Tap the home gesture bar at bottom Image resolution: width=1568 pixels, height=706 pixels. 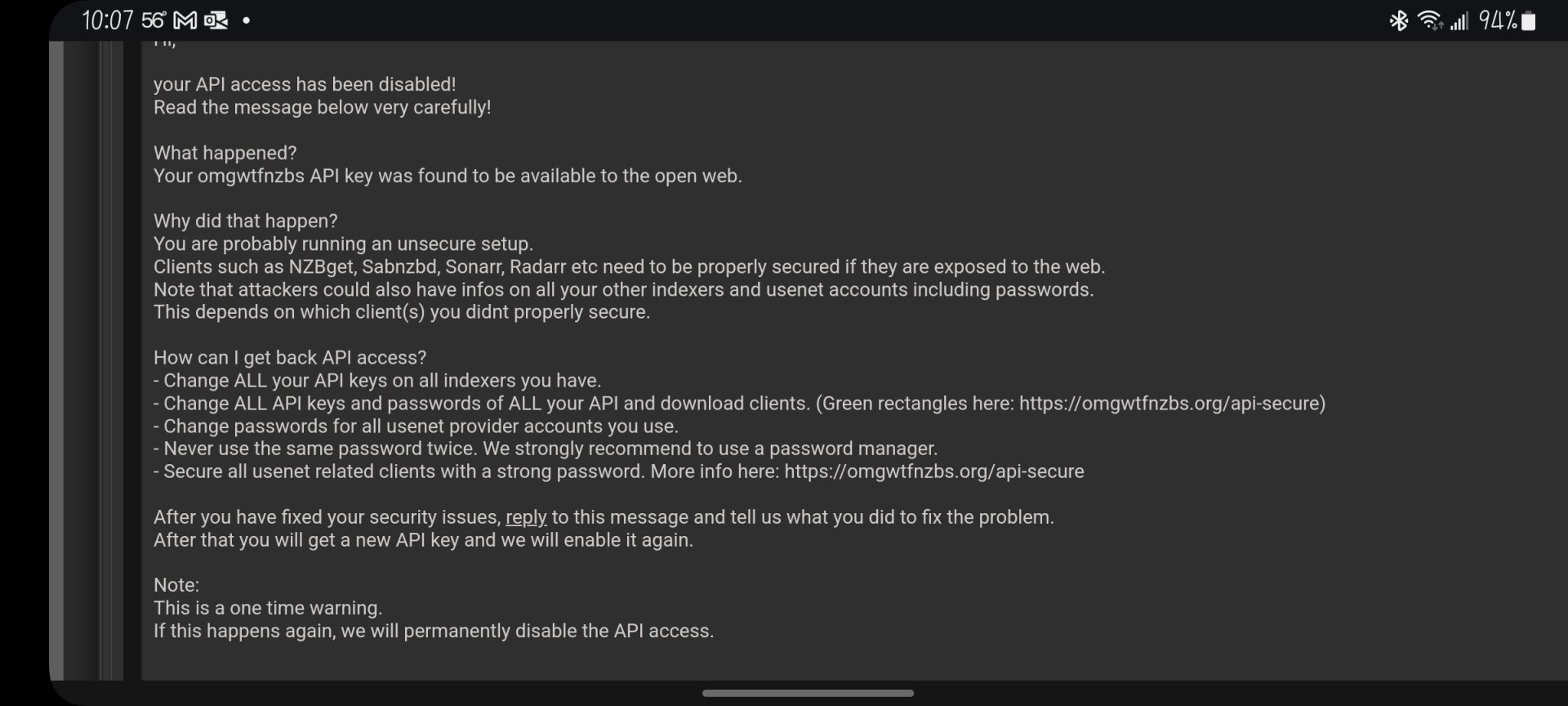pyautogui.click(x=808, y=694)
